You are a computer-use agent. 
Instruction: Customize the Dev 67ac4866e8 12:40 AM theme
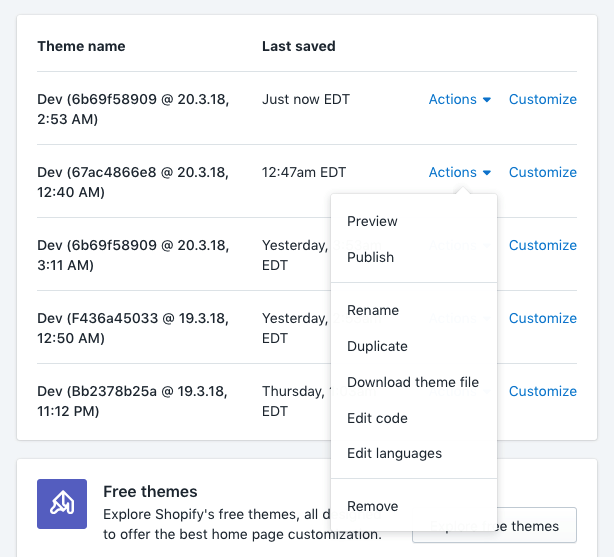(543, 172)
